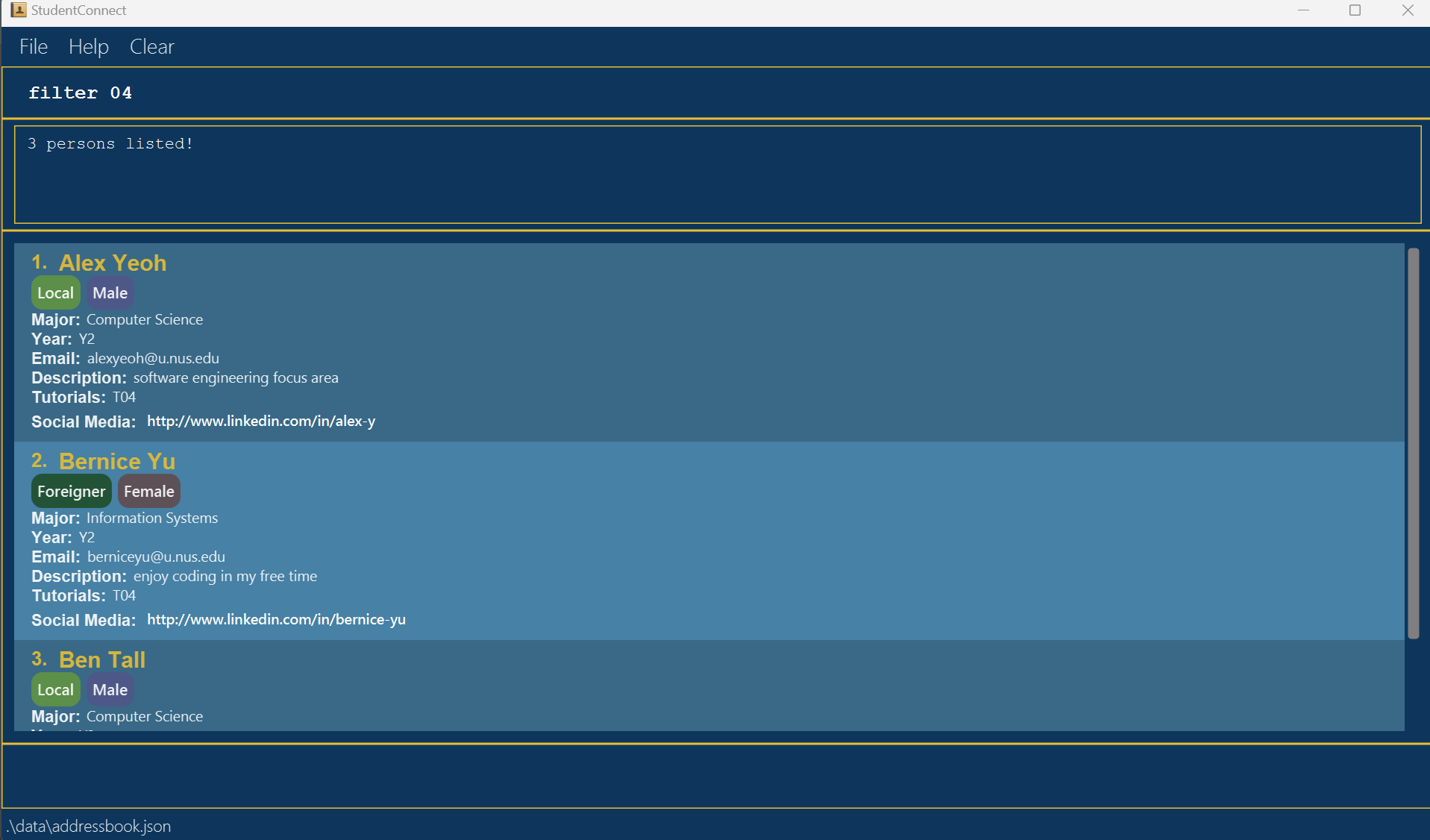
Task: Click the Local tag on Alex Yeoh
Action: [55, 293]
